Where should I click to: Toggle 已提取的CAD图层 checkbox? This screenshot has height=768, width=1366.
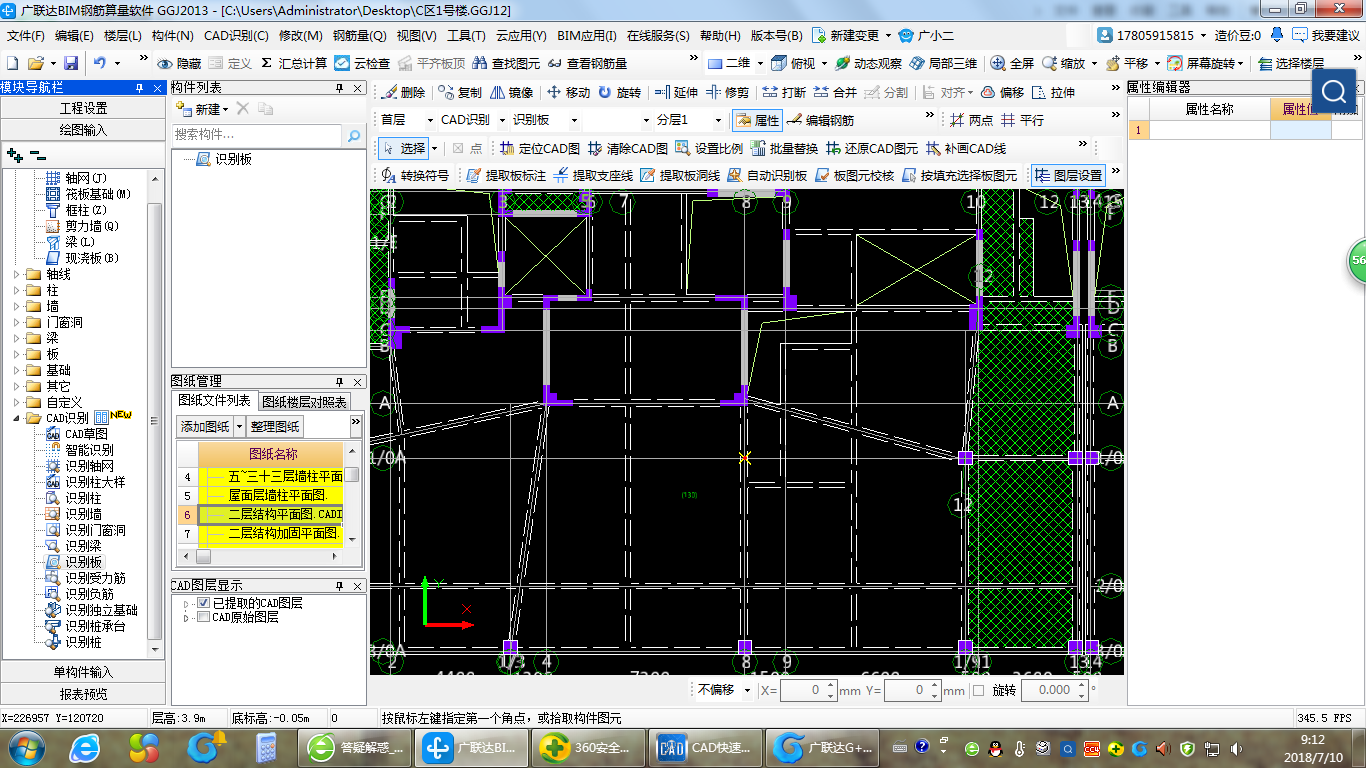tap(204, 603)
